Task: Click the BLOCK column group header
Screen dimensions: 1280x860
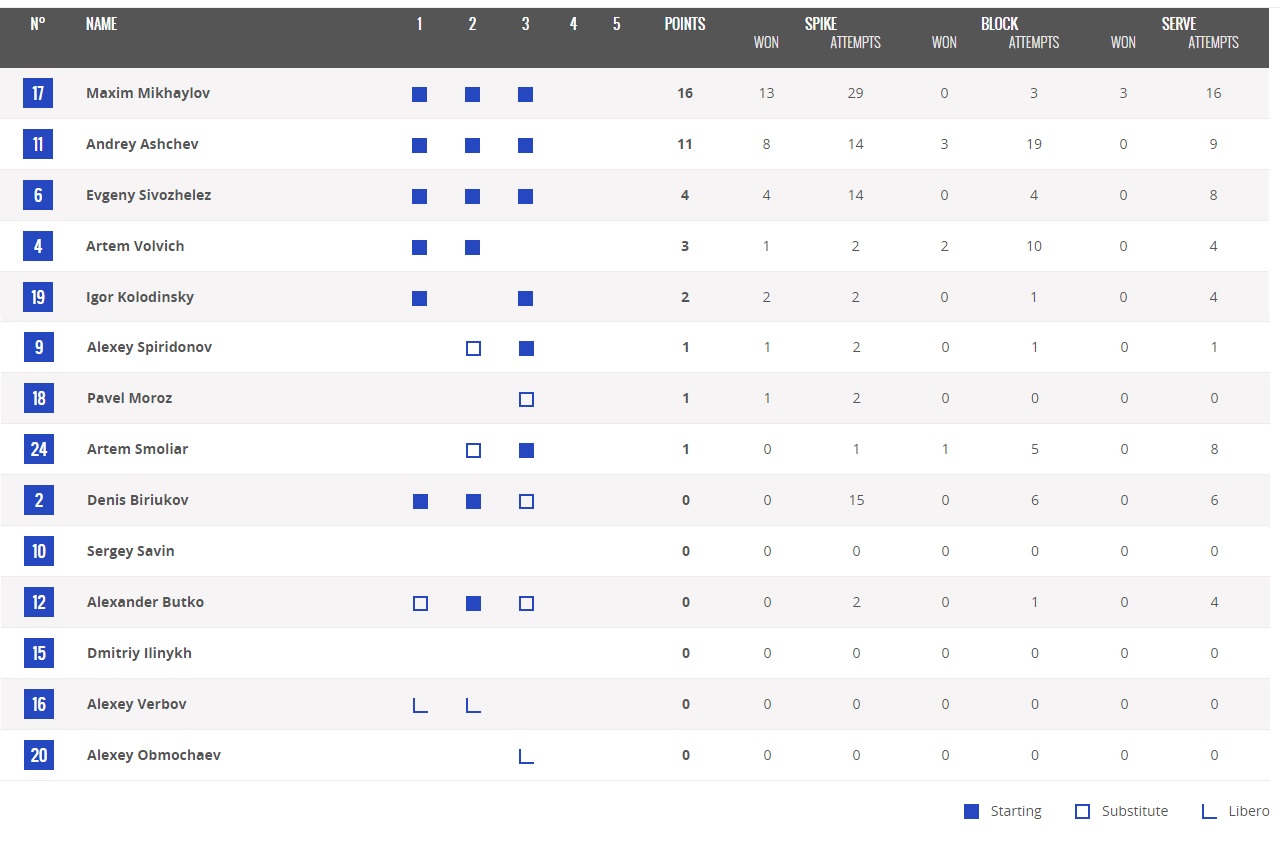Action: [x=999, y=23]
